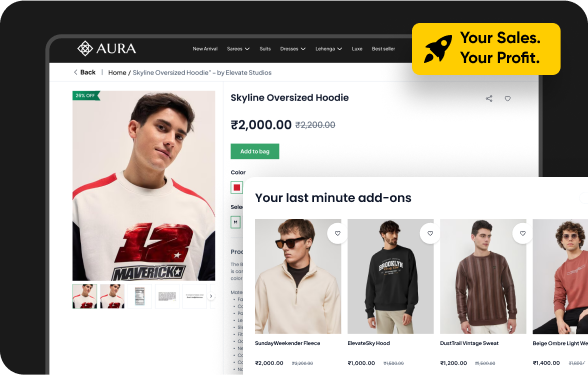Expand the Lehenga dropdown menu

click(x=328, y=49)
